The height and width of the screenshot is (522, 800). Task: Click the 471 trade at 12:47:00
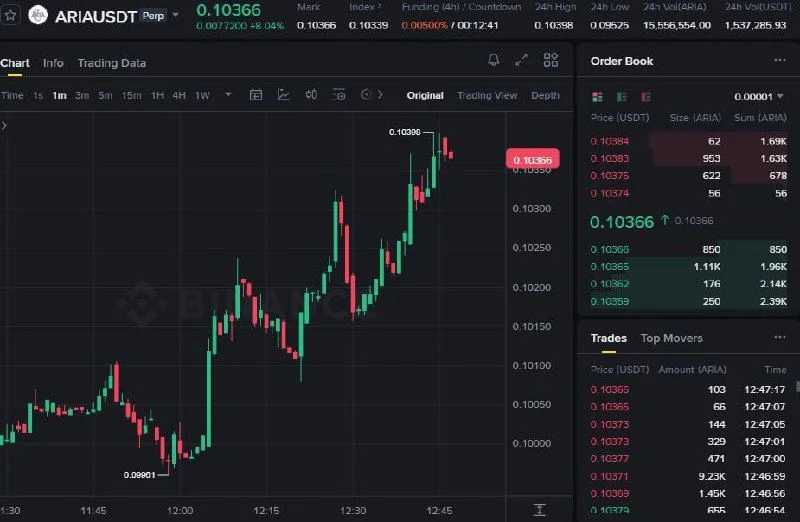click(x=688, y=459)
